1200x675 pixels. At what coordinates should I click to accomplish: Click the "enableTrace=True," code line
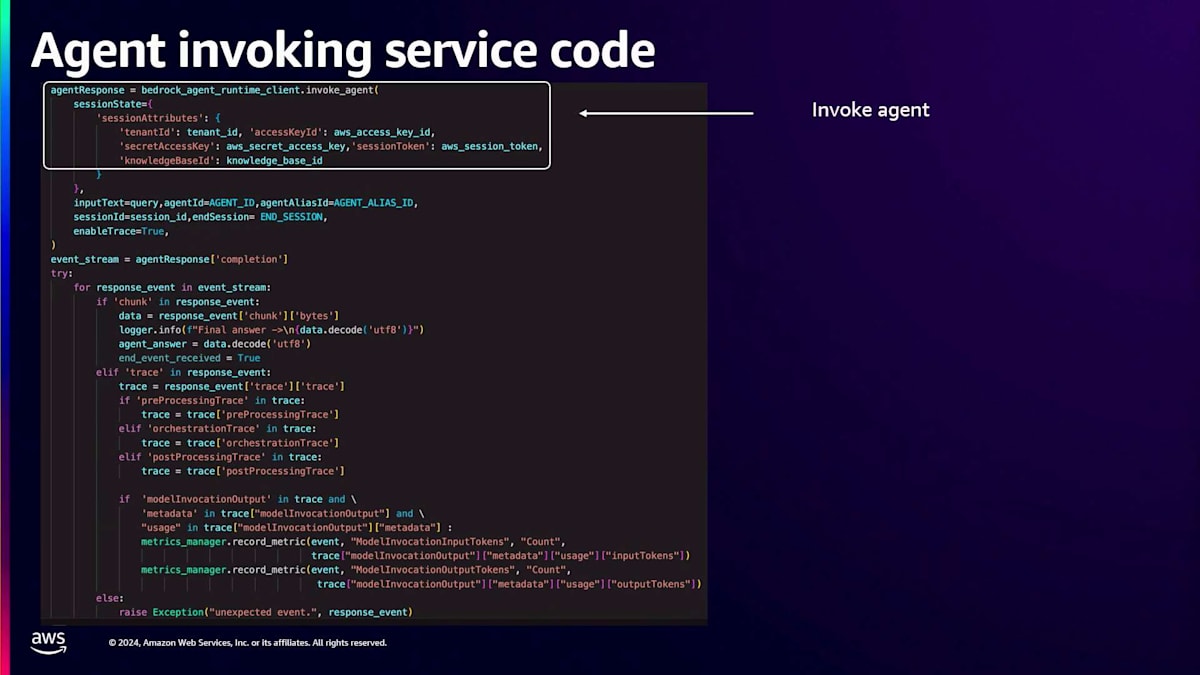[x=121, y=231]
